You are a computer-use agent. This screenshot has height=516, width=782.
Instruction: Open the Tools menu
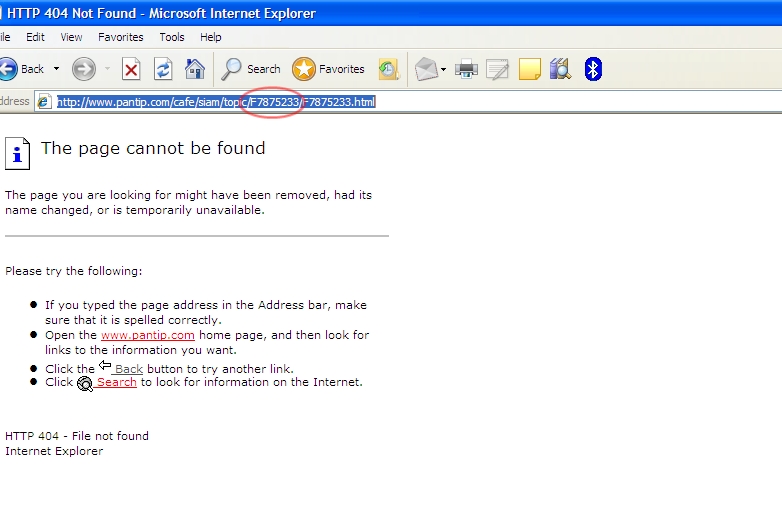[172, 37]
